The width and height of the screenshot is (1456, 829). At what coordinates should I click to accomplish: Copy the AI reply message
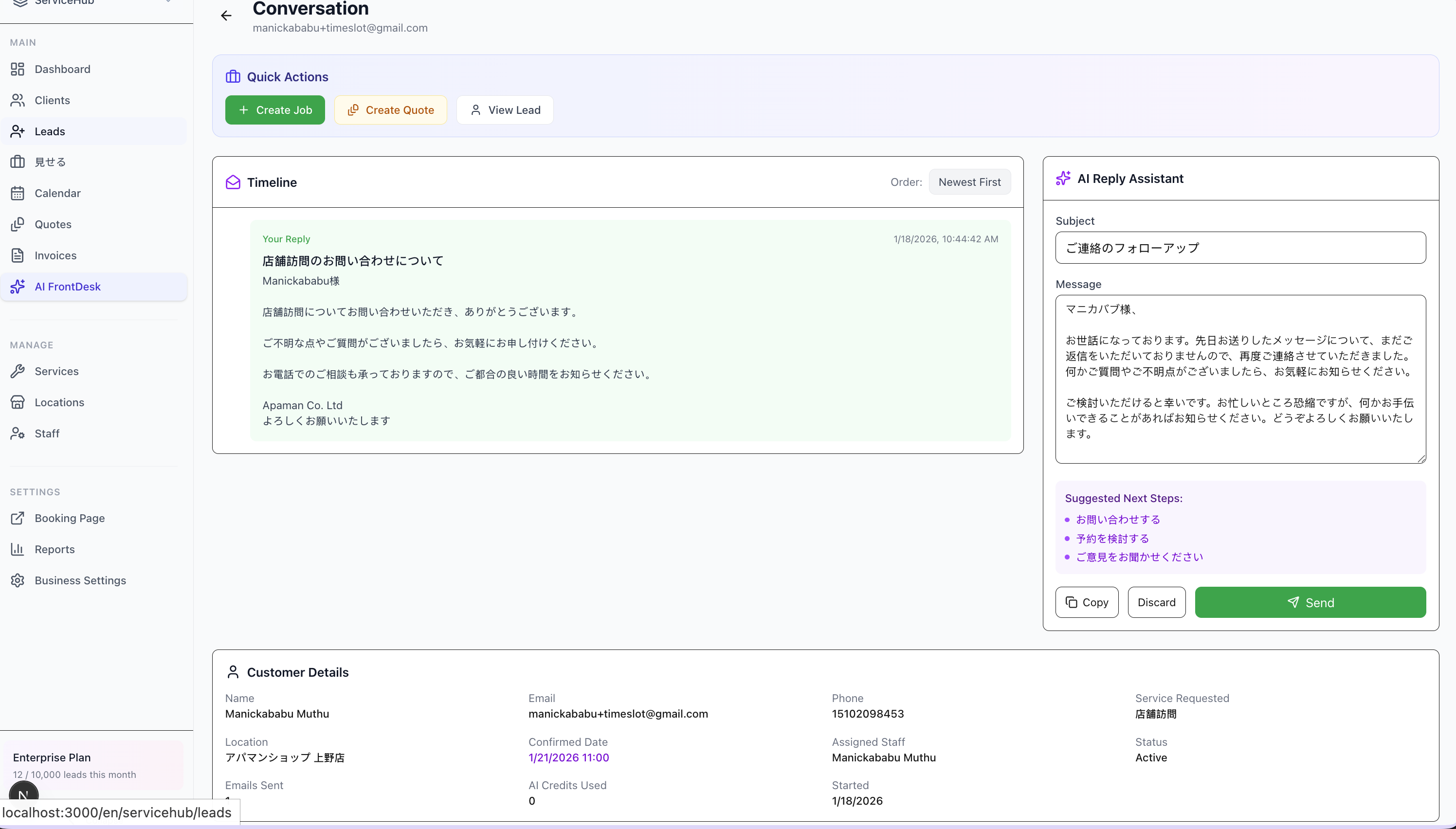(1087, 602)
